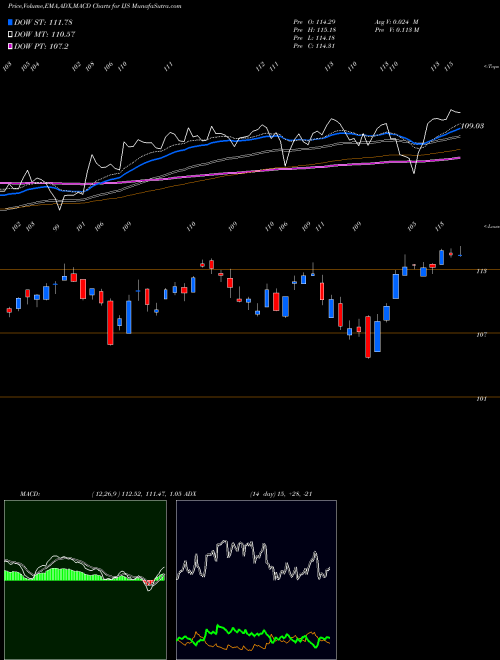Click the 'Pre C: 114.31' close value
The height and width of the screenshot is (660, 500).
[x=314, y=46]
